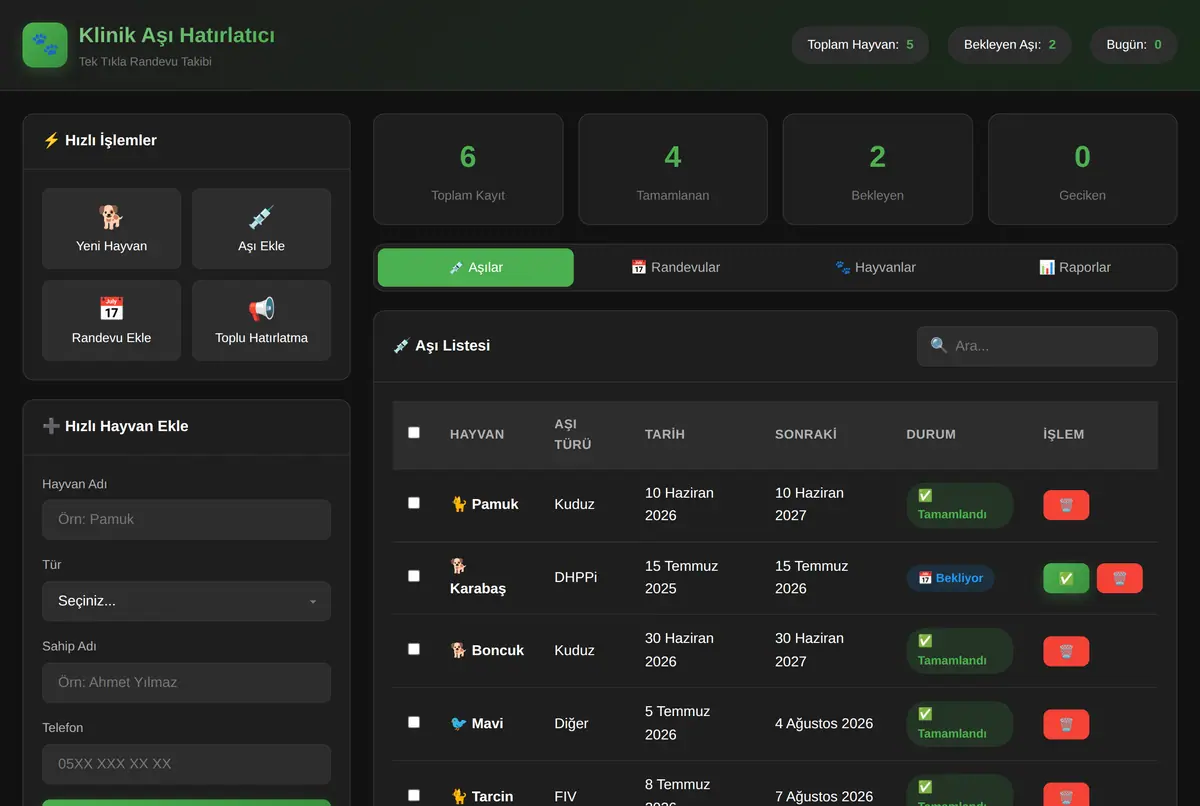This screenshot has height=806, width=1200.
Task: Click the Bekliyor status badge for Karabaş
Action: (950, 578)
